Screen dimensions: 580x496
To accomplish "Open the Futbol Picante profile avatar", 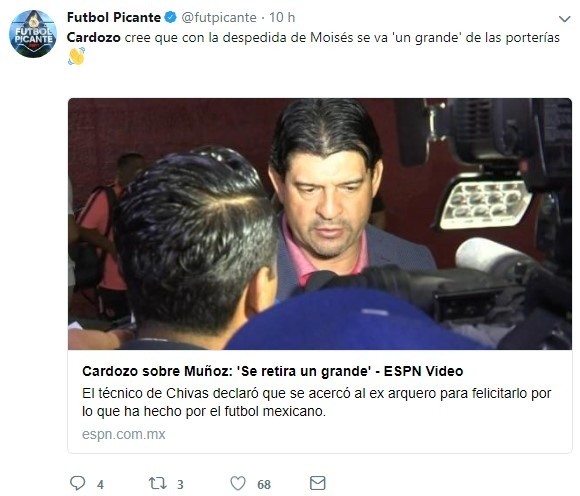I will 33,34.
